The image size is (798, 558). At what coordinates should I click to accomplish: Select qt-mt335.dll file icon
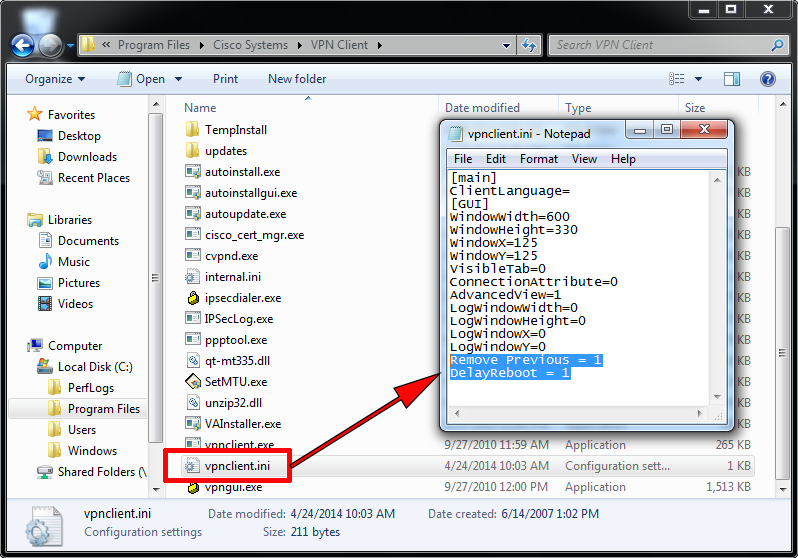(x=193, y=360)
